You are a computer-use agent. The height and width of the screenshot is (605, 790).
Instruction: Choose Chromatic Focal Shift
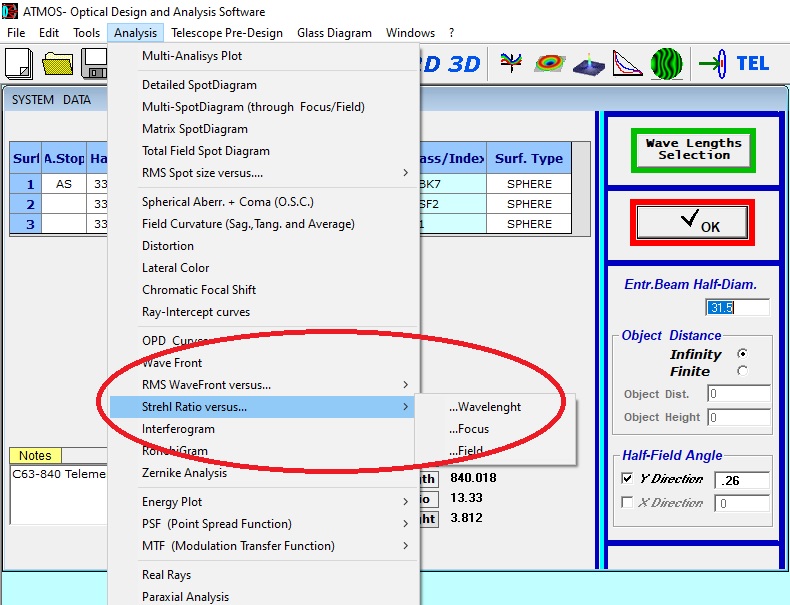tap(262, 290)
